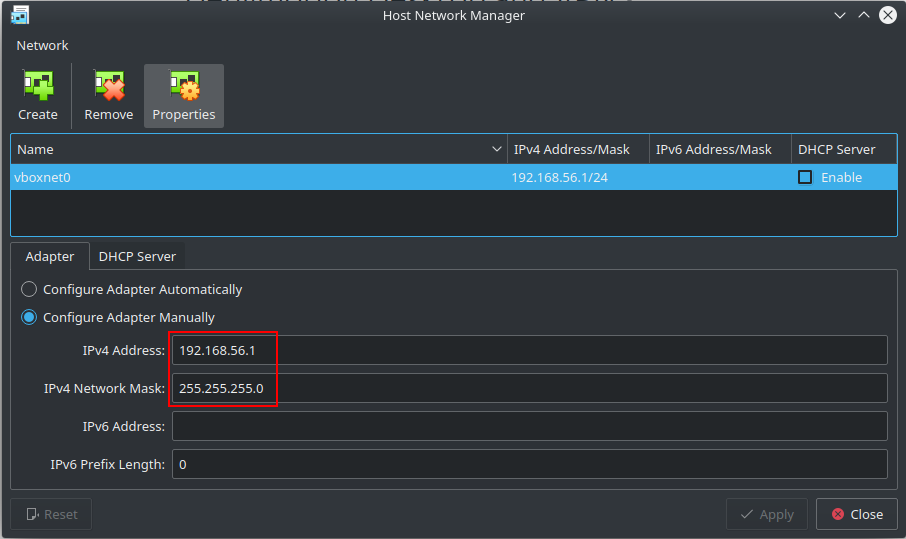Click the Remove network icon
Viewport: 906px width, 539px height.
[109, 86]
